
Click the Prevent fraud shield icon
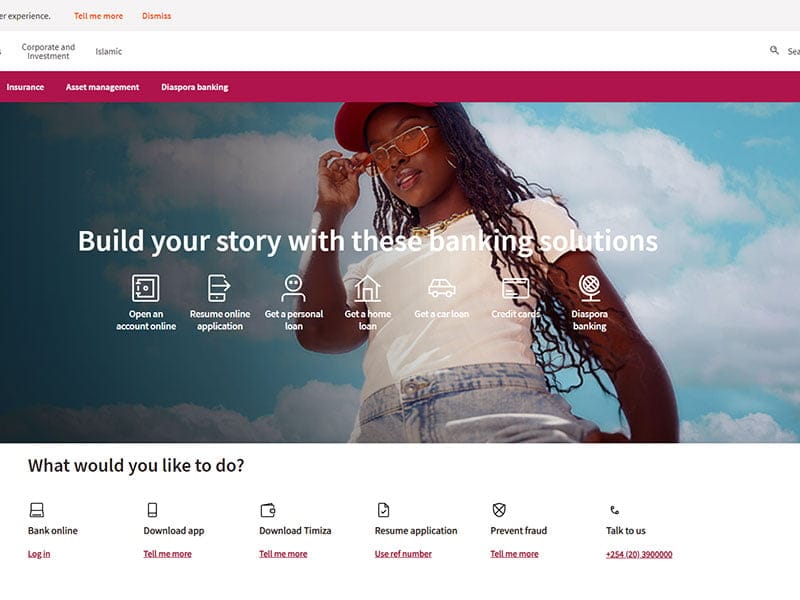499,510
